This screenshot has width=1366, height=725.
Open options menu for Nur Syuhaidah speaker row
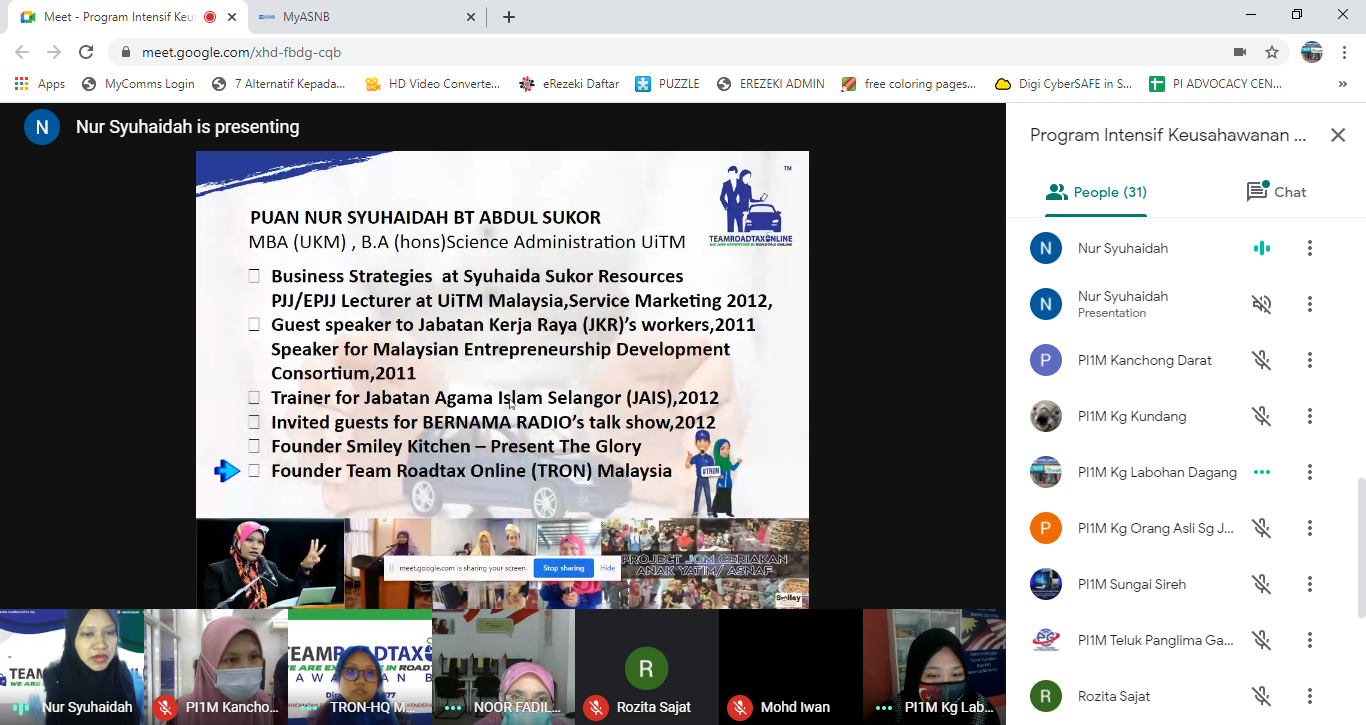(x=1310, y=248)
